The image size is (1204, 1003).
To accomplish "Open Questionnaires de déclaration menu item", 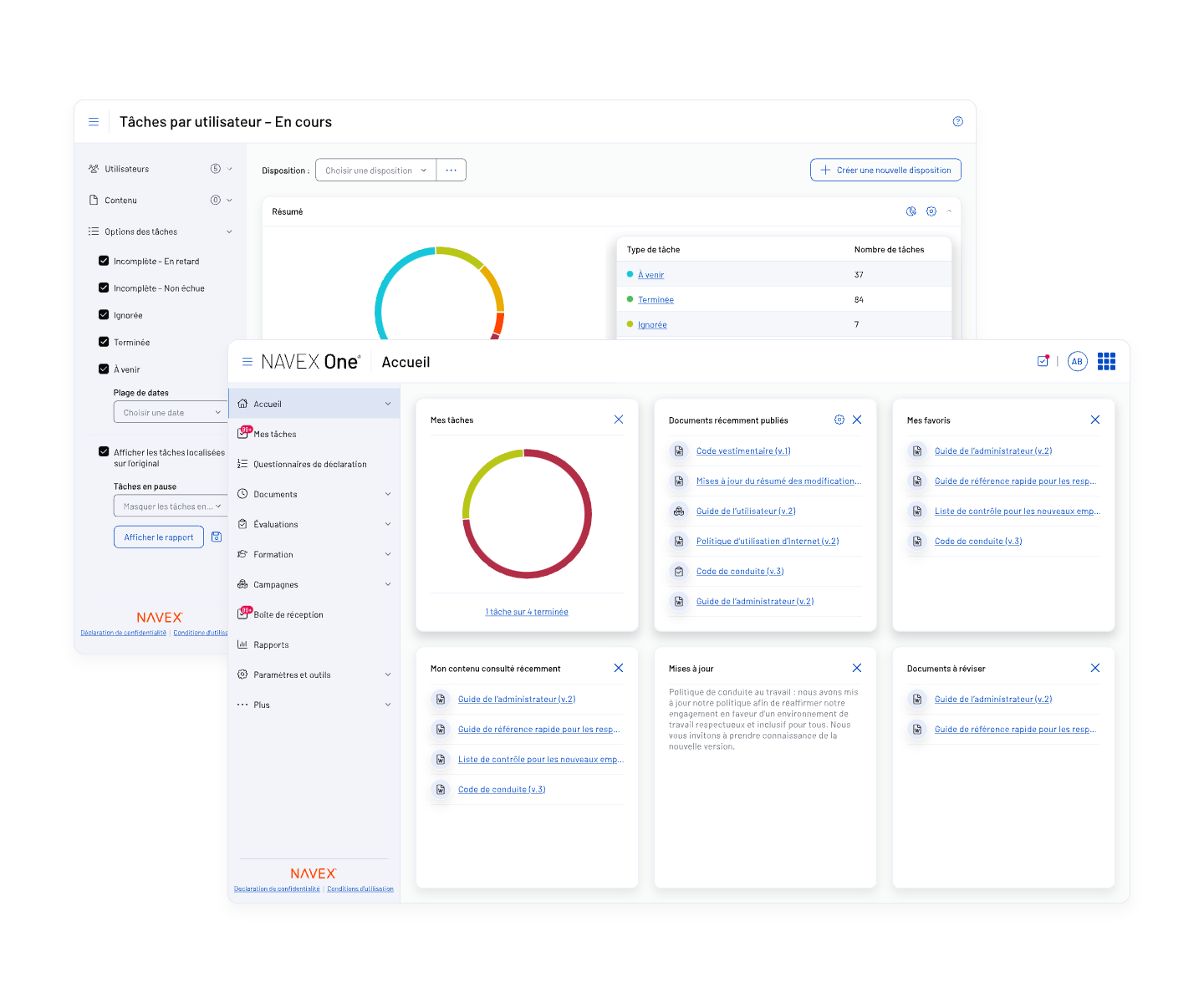I will (x=314, y=464).
